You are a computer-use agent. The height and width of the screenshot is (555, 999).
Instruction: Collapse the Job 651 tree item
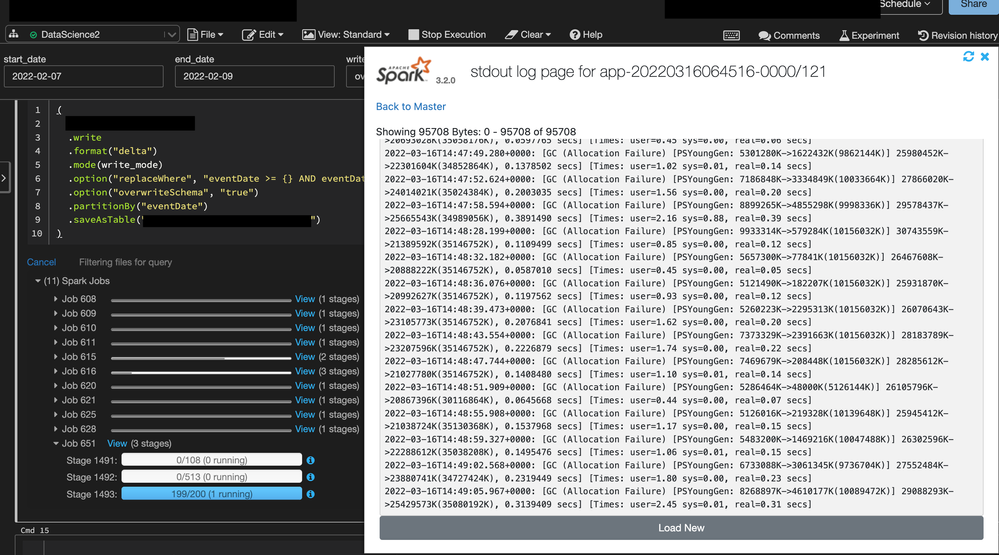(55, 444)
